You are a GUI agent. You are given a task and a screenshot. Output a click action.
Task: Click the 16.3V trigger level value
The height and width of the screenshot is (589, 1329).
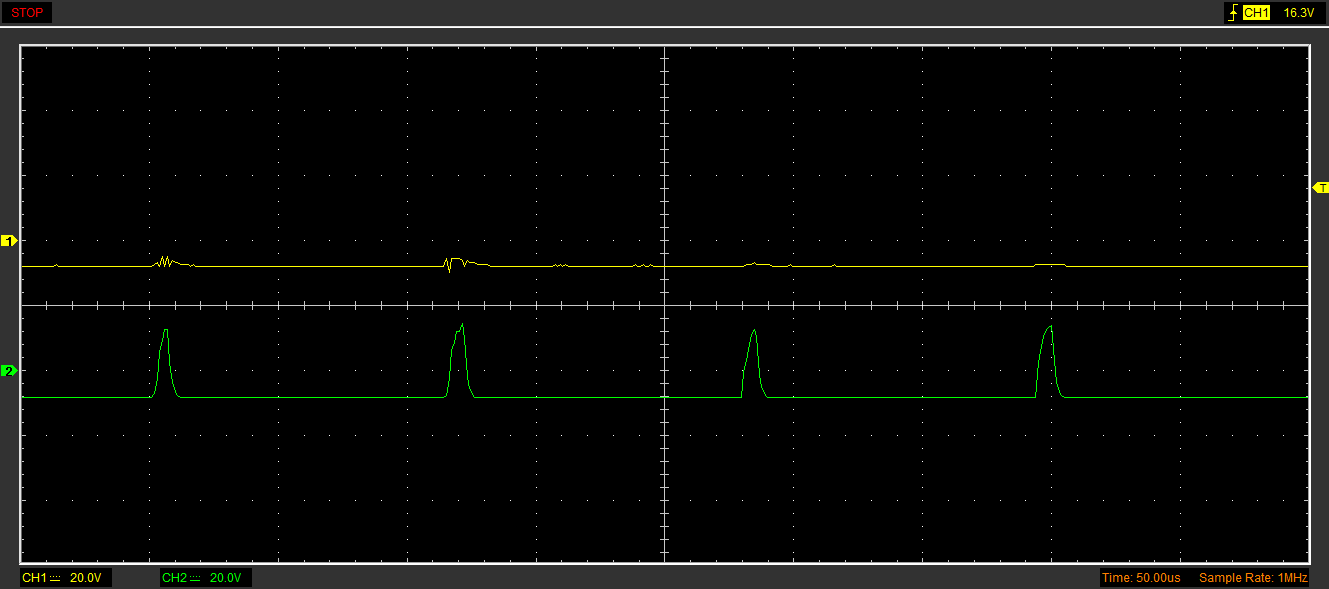pyautogui.click(x=1297, y=13)
